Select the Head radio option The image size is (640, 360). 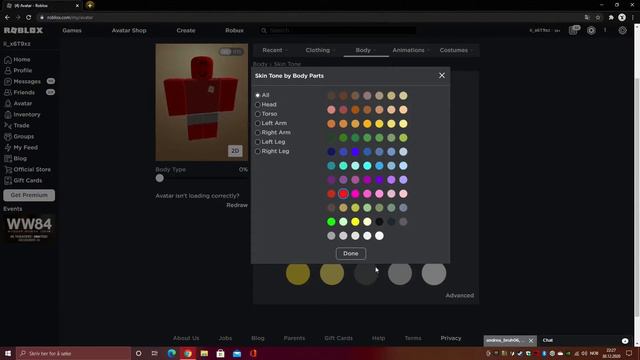pyautogui.click(x=258, y=104)
